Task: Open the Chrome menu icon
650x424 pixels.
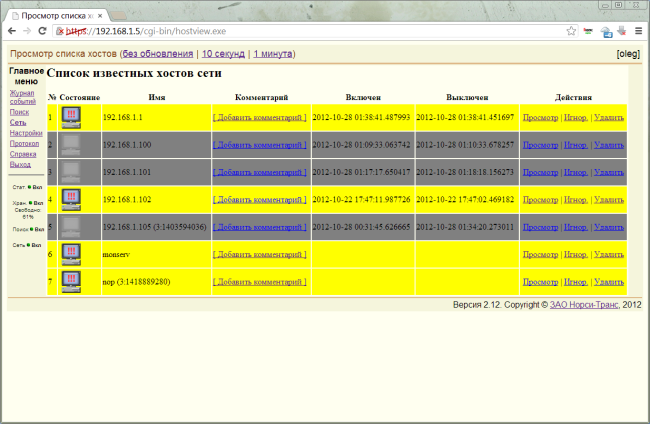Action: (x=636, y=31)
